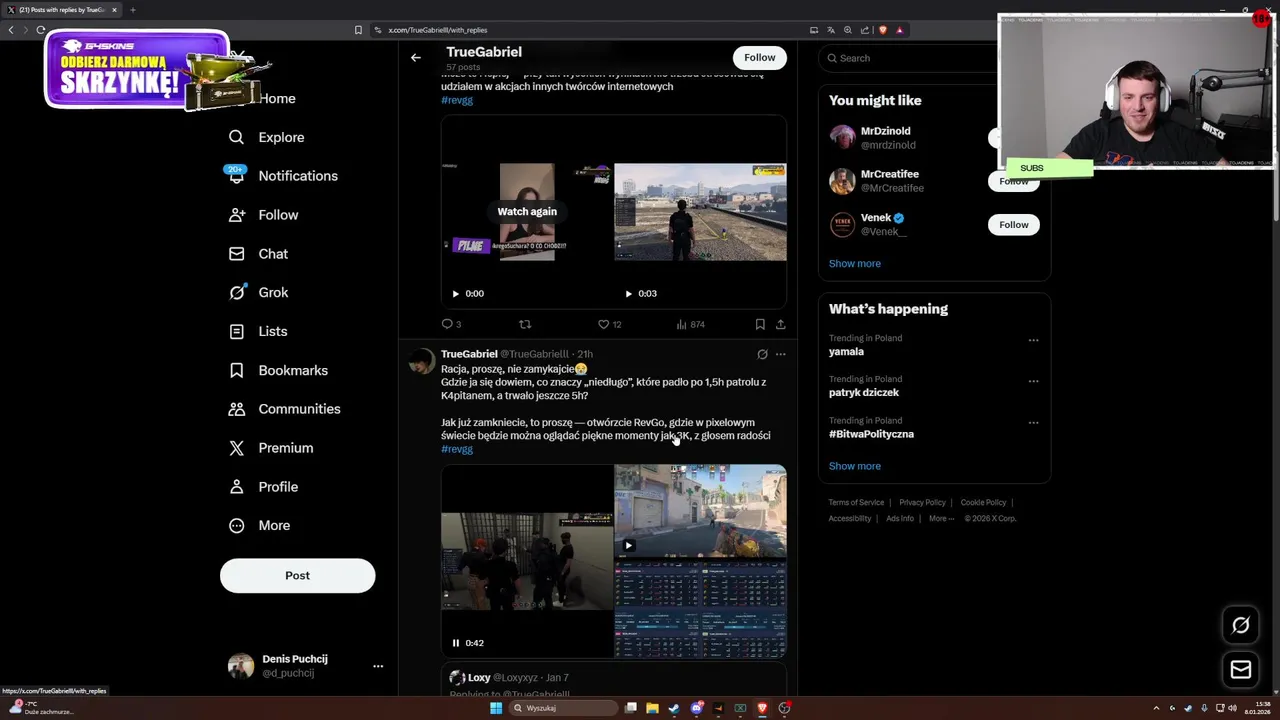Play the top-right video in the 21h post

(x=628, y=546)
